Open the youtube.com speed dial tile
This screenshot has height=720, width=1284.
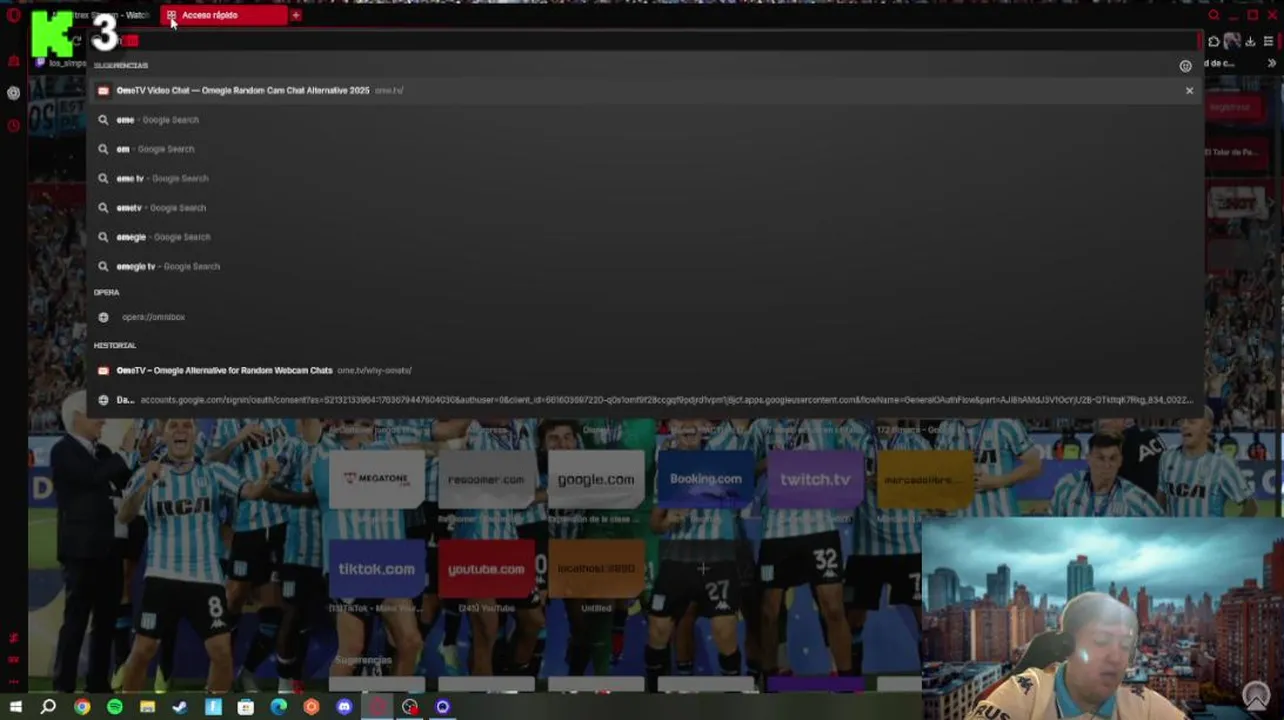click(x=486, y=568)
